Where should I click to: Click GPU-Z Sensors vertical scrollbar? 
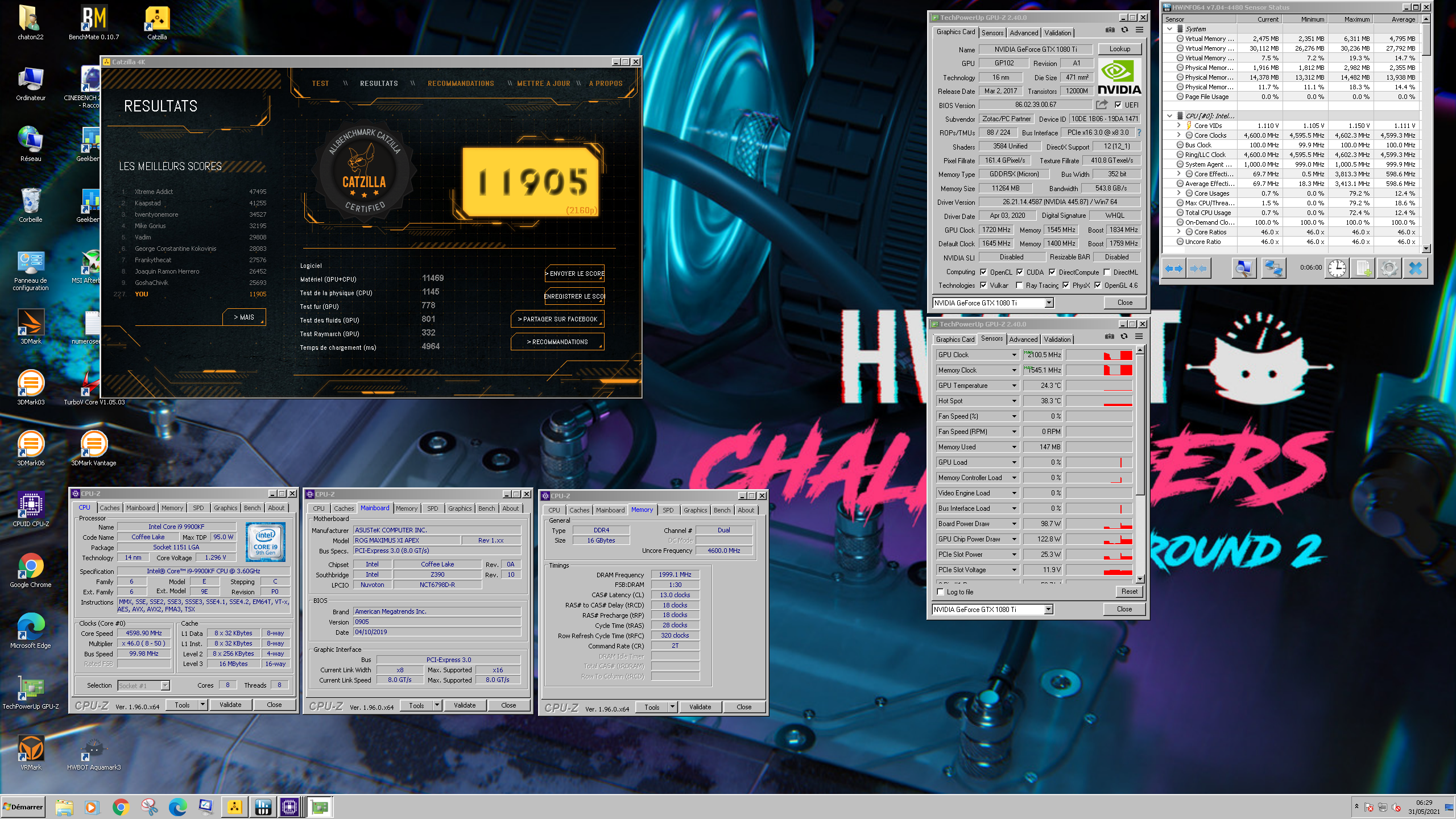click(1140, 465)
